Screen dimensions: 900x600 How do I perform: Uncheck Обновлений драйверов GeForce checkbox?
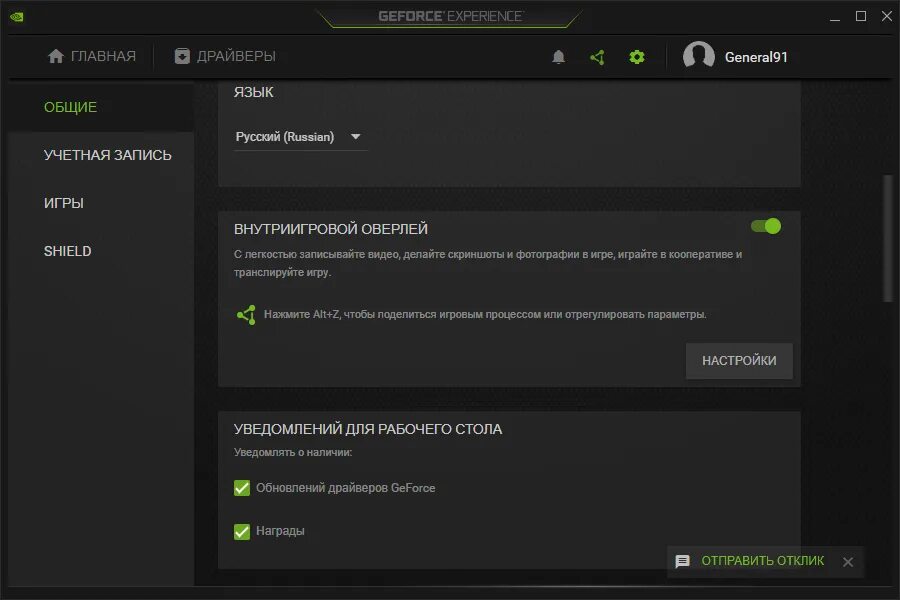pyautogui.click(x=242, y=488)
